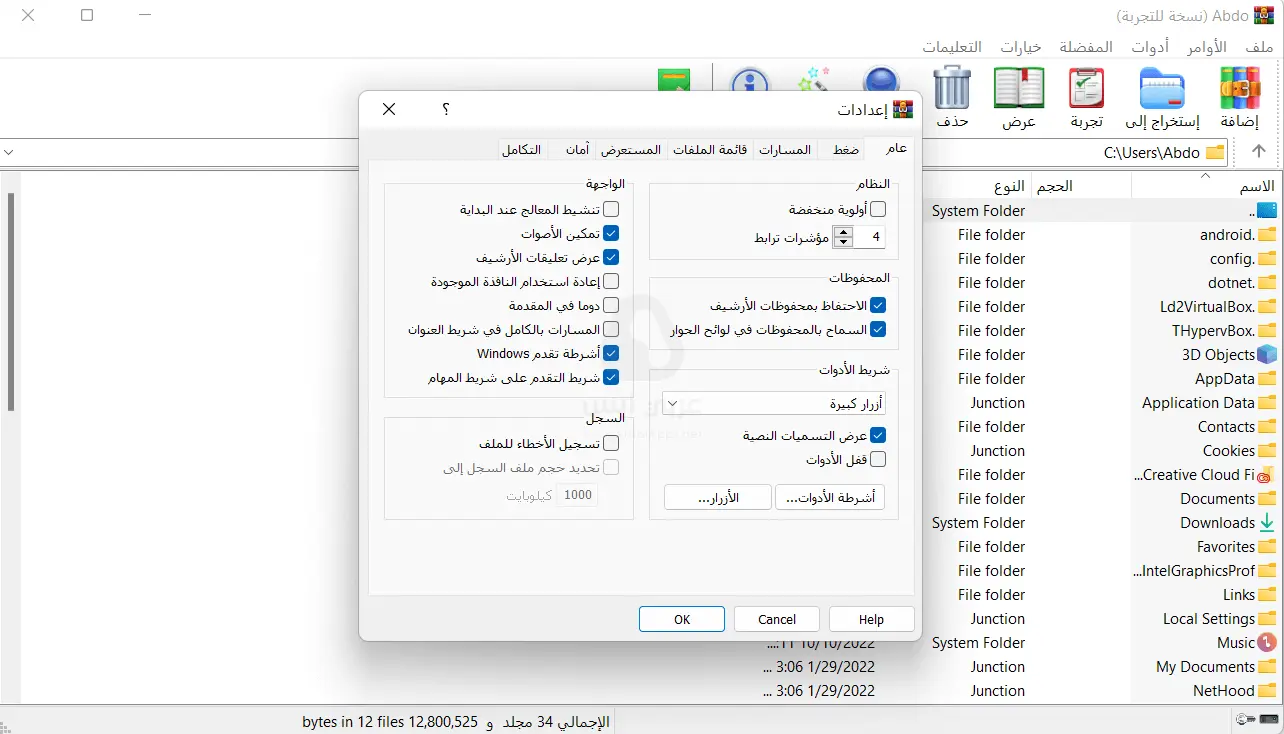Click the أشرطة الأدوات (Toolbars) button
Screen dimensions: 1284x734
coord(830,496)
